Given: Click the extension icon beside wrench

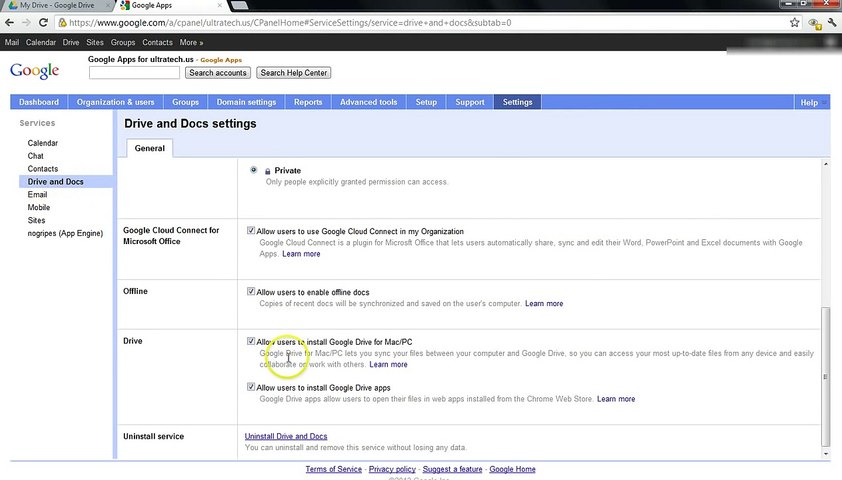Looking at the screenshot, I should (815, 23).
